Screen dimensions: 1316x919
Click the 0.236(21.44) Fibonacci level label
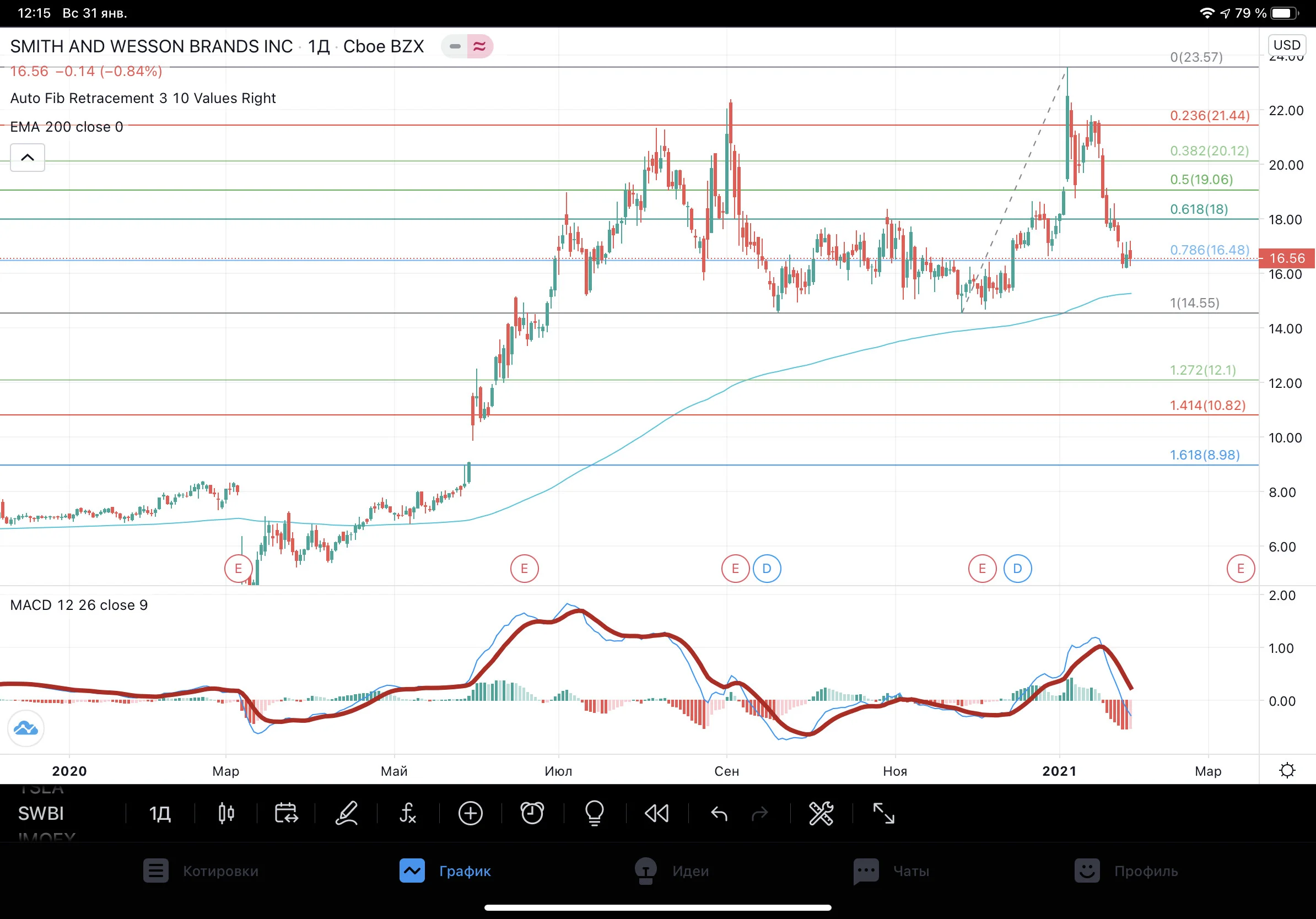coord(1210,115)
